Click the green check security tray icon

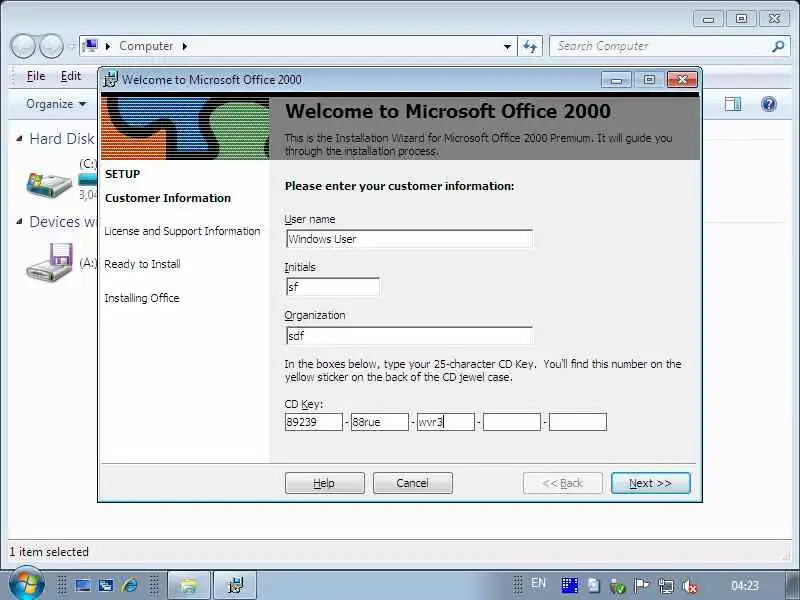[617, 587]
